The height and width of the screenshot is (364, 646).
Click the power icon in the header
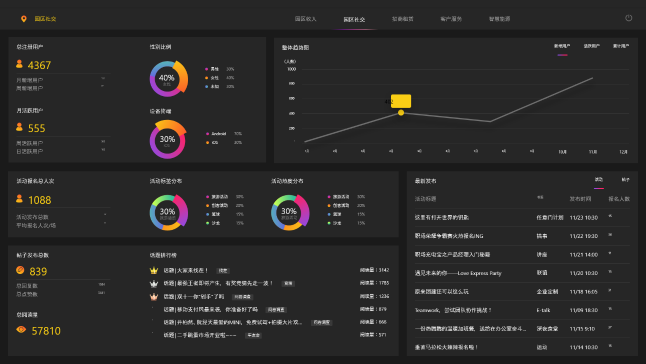[628, 18]
